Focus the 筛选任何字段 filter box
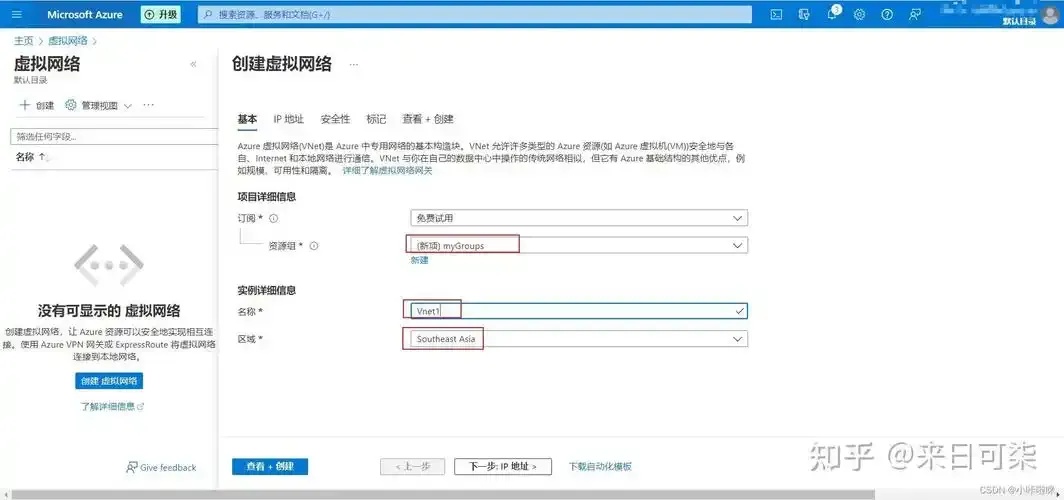 pos(113,136)
